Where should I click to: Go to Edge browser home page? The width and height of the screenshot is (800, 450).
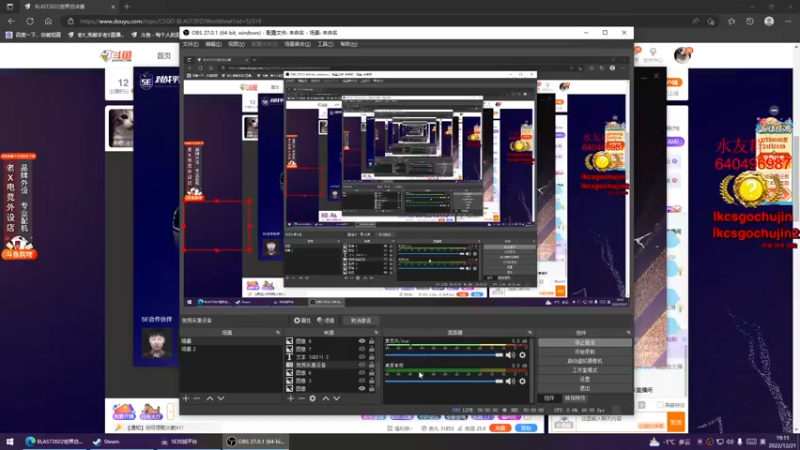coord(48,21)
